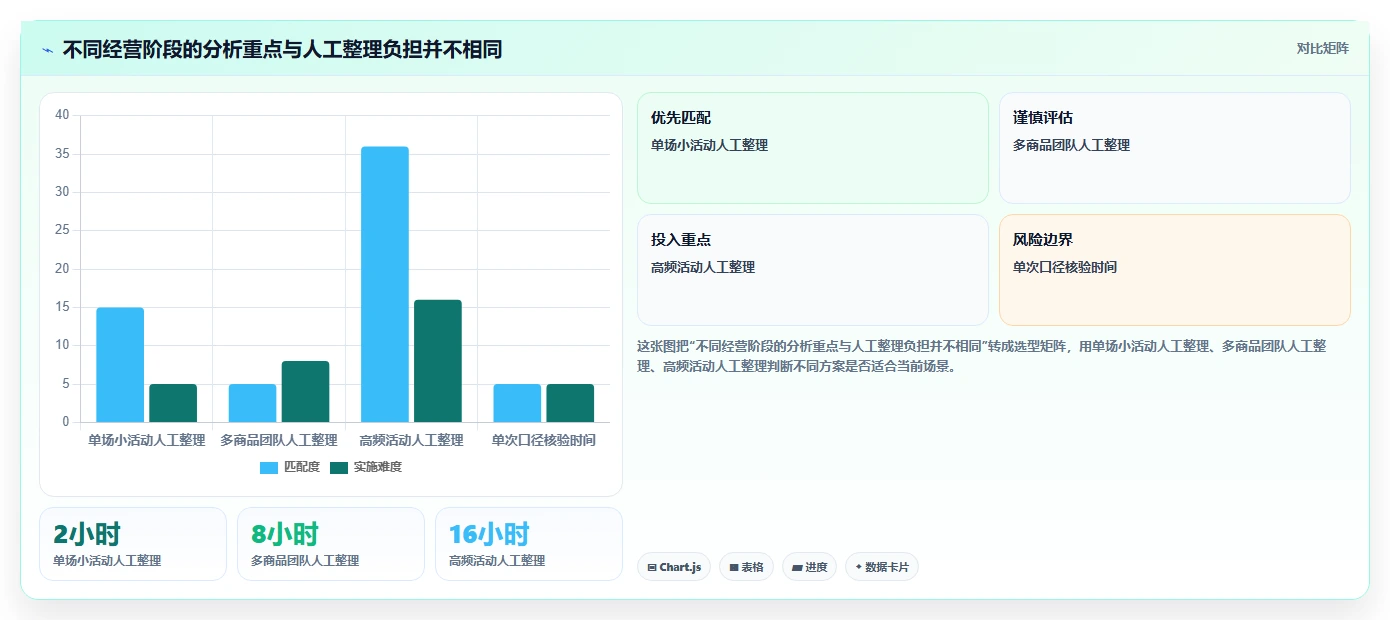Screen dimensions: 1390x620
Task: Click the 实施难度 bar for 单次口径核验时间
Action: pyautogui.click(x=570, y=403)
